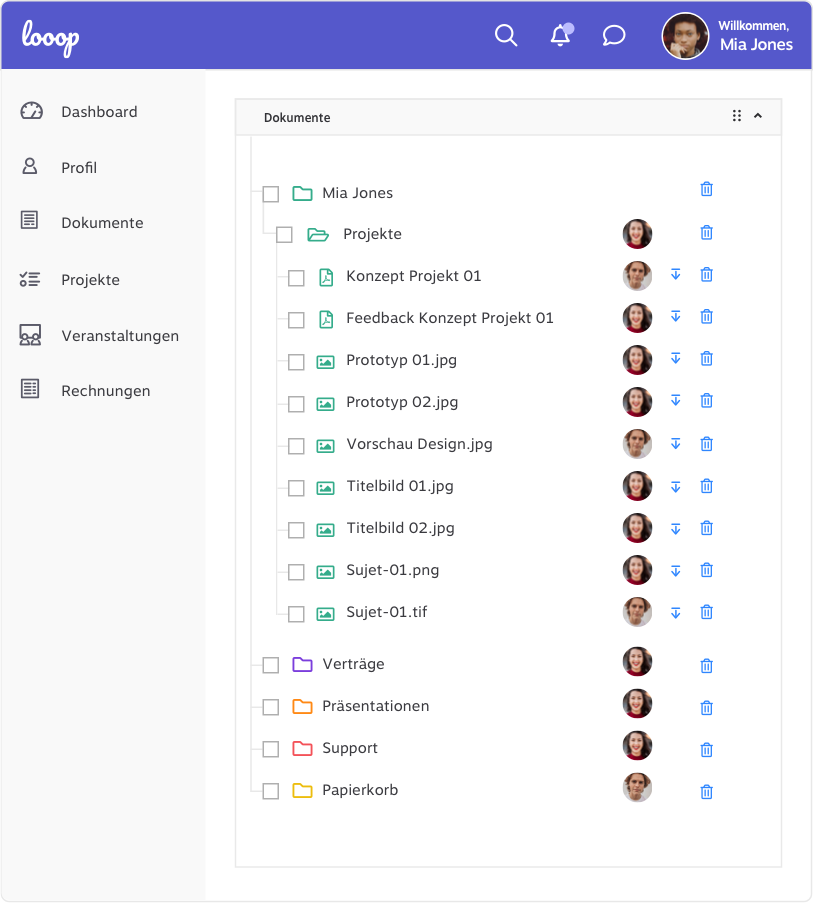Open the search magnifier in header
The width and height of the screenshot is (813, 903).
click(506, 36)
